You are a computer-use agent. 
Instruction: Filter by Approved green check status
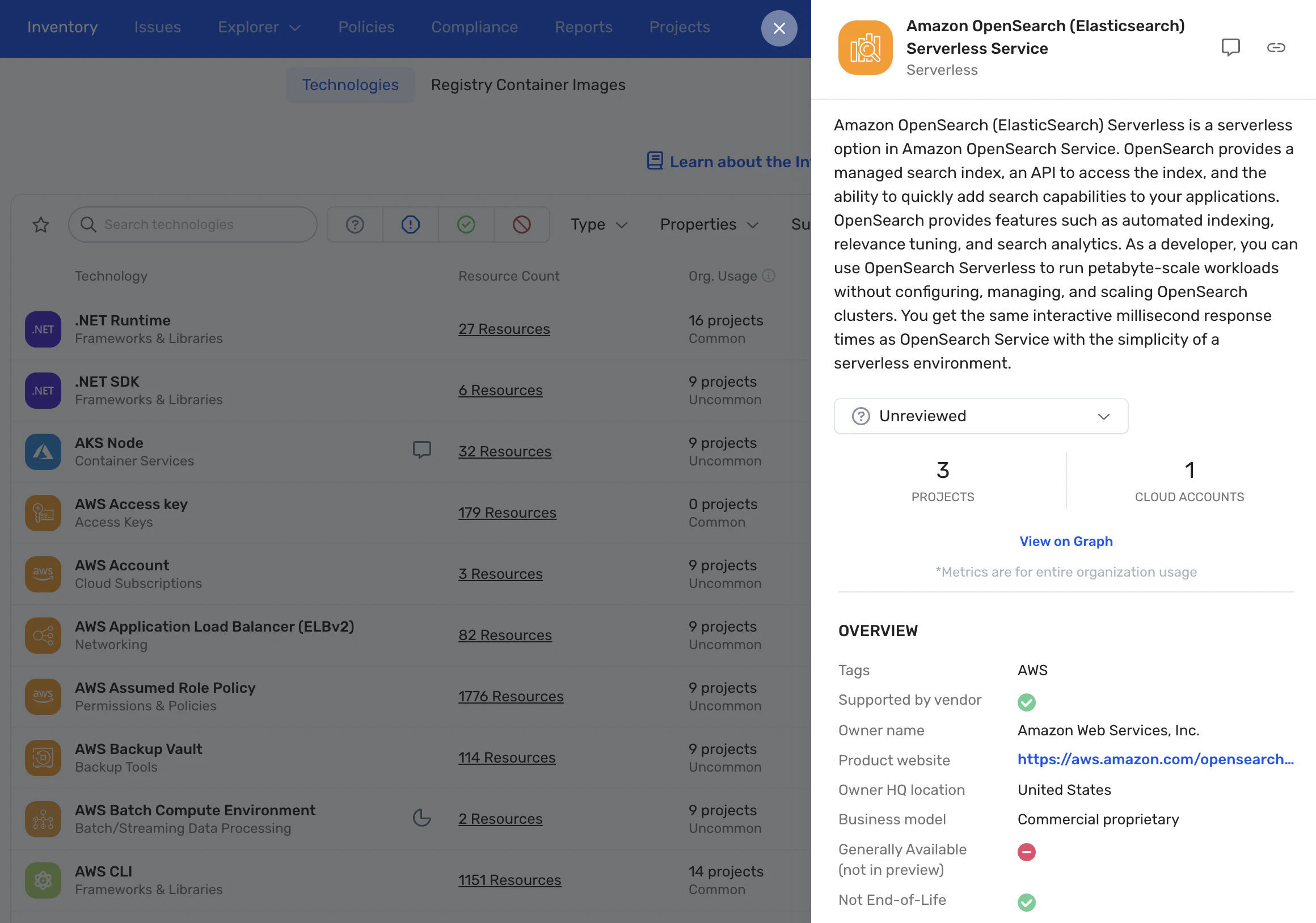pos(466,225)
